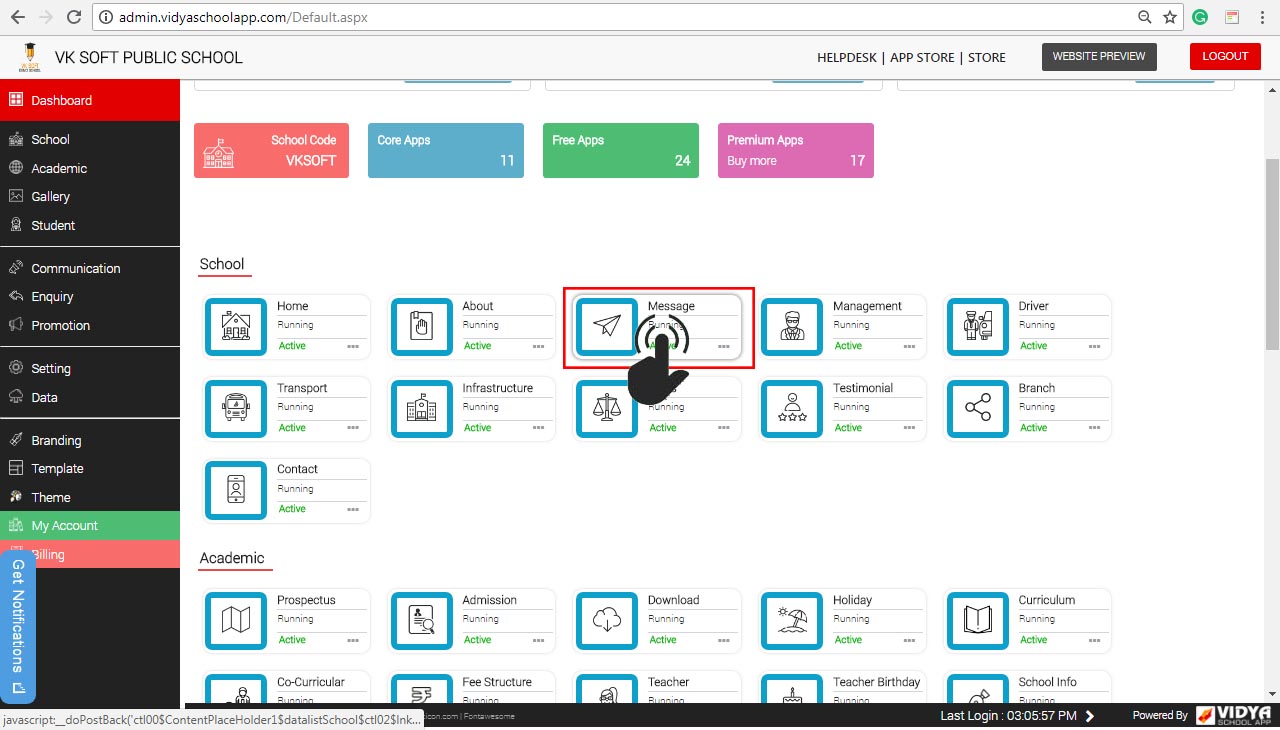Click the Free Apps tile
Viewport: 1280px width, 730px height.
[x=621, y=150]
